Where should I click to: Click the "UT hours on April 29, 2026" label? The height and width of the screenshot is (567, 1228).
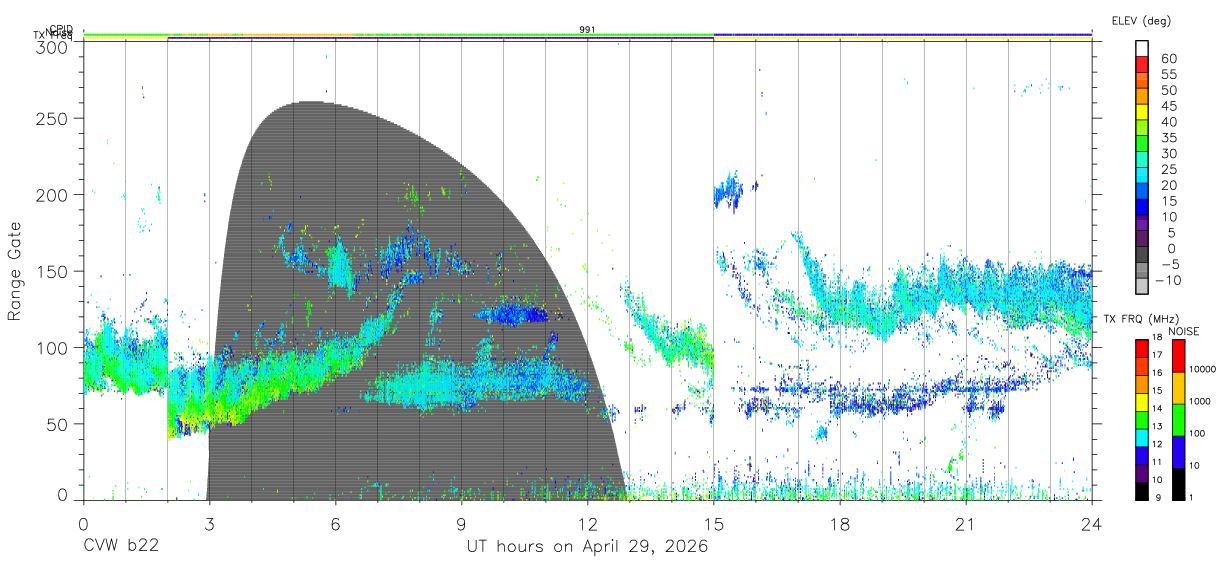coord(587,547)
